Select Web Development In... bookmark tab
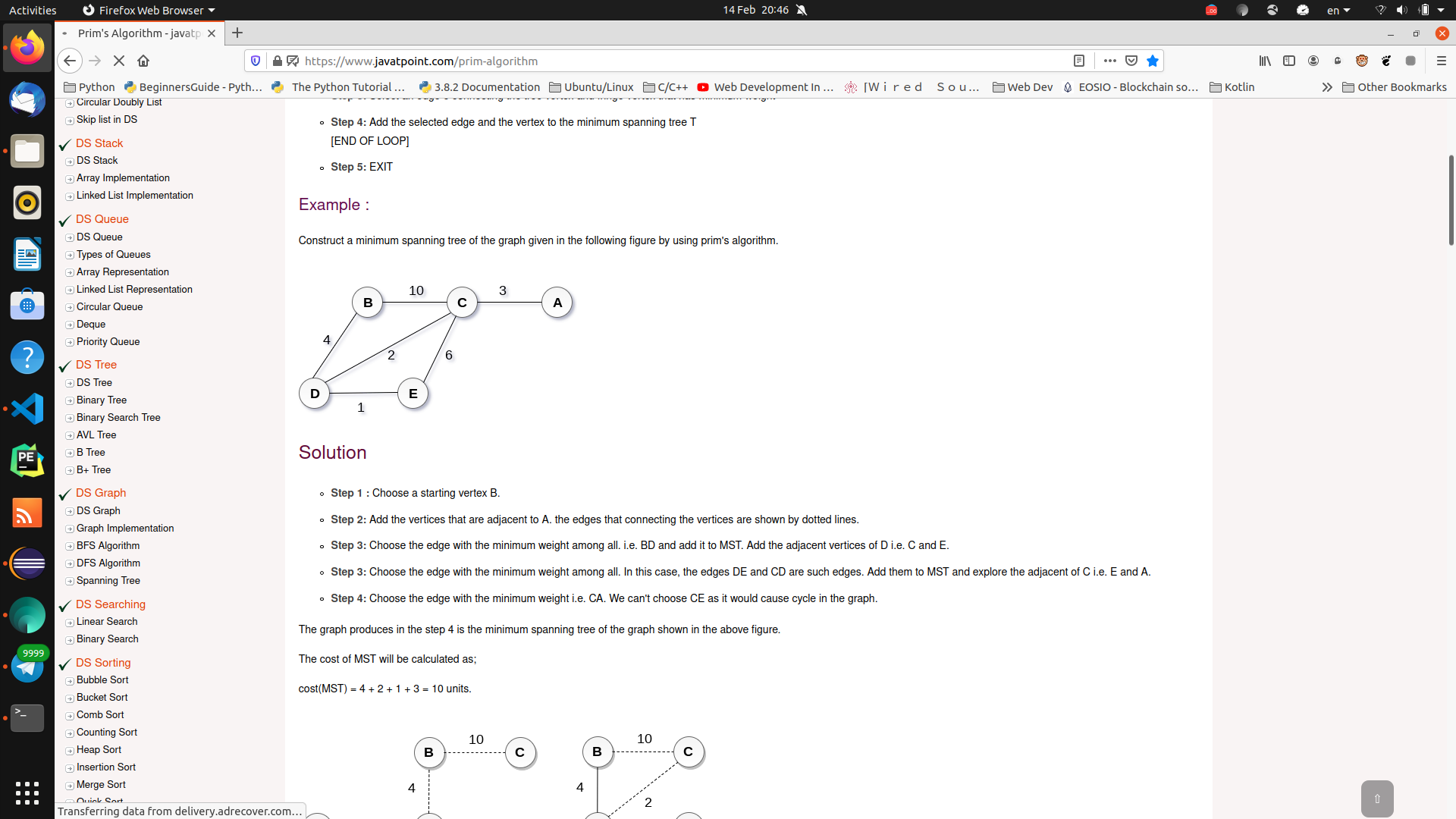The height and width of the screenshot is (819, 1456). [x=774, y=86]
